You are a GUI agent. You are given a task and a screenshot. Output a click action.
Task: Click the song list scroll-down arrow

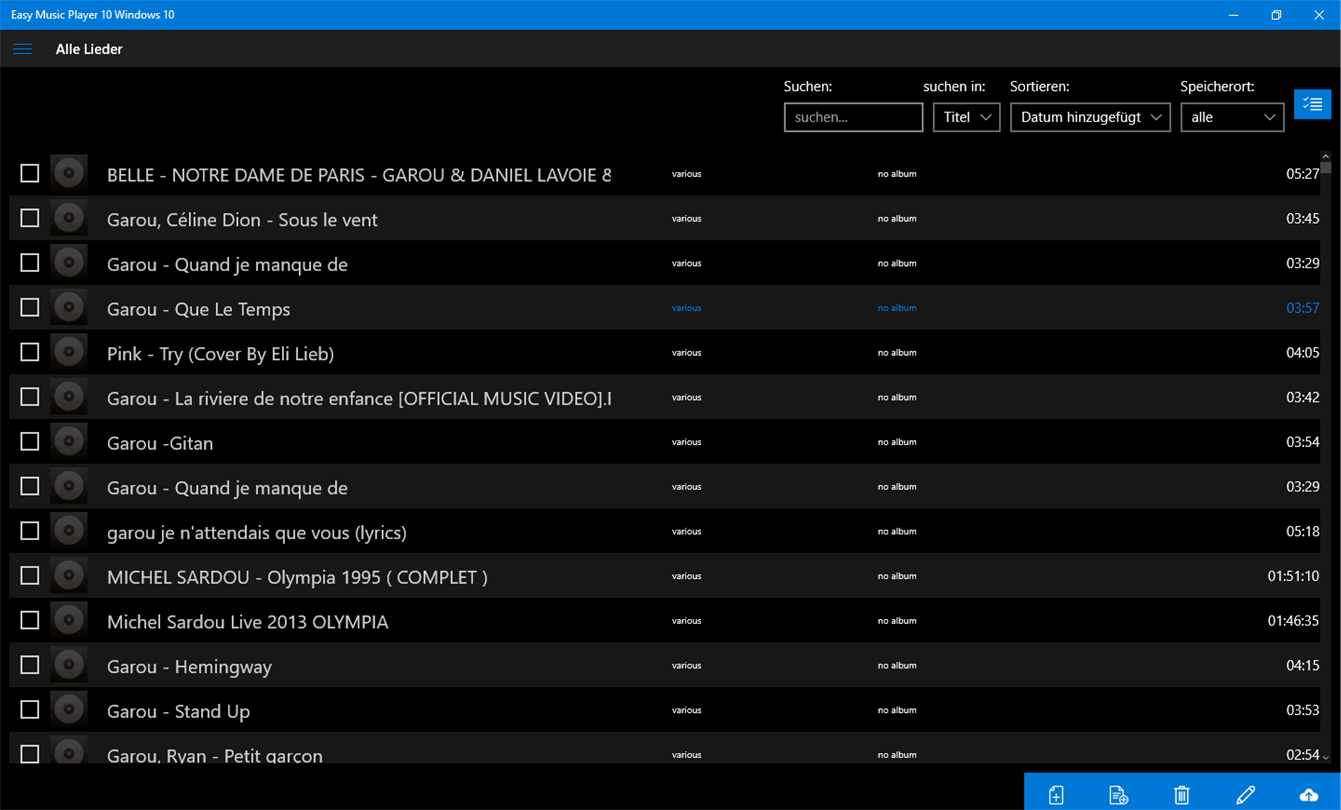[1326, 758]
